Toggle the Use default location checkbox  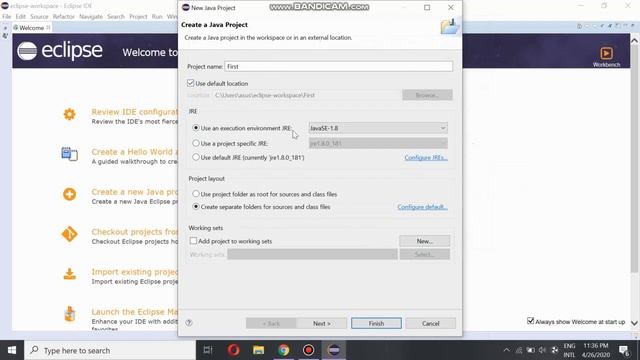click(x=191, y=83)
